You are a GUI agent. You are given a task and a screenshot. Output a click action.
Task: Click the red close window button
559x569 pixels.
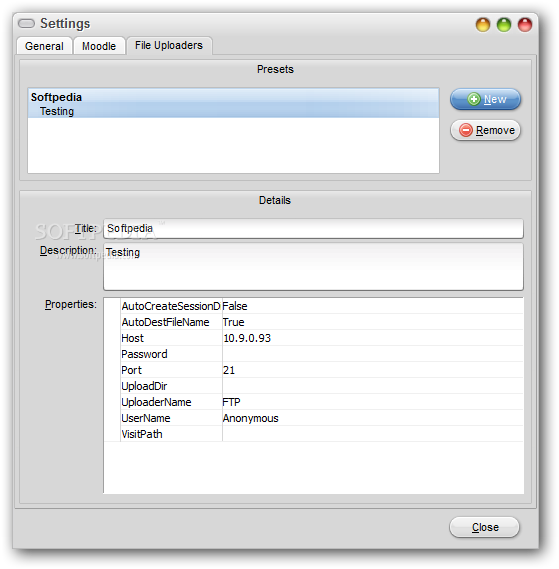pyautogui.click(x=525, y=25)
